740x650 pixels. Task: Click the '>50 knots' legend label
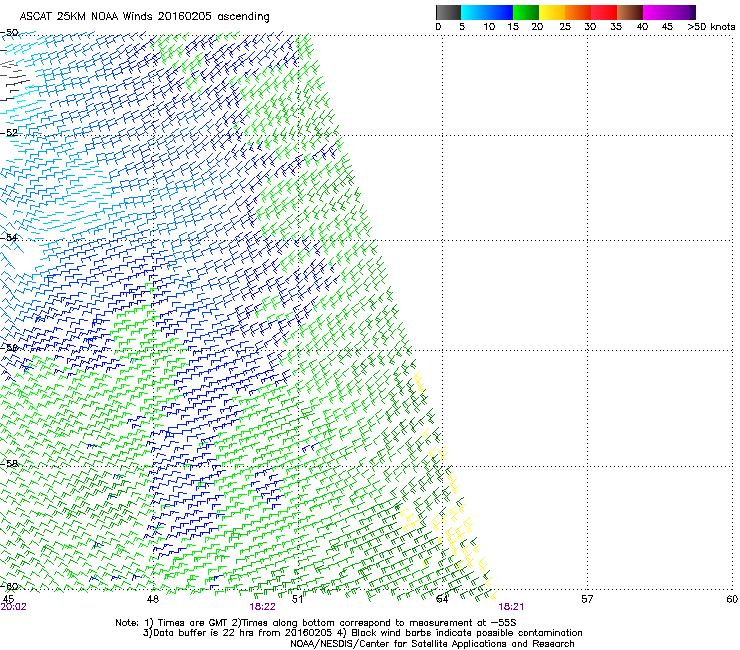click(x=711, y=27)
